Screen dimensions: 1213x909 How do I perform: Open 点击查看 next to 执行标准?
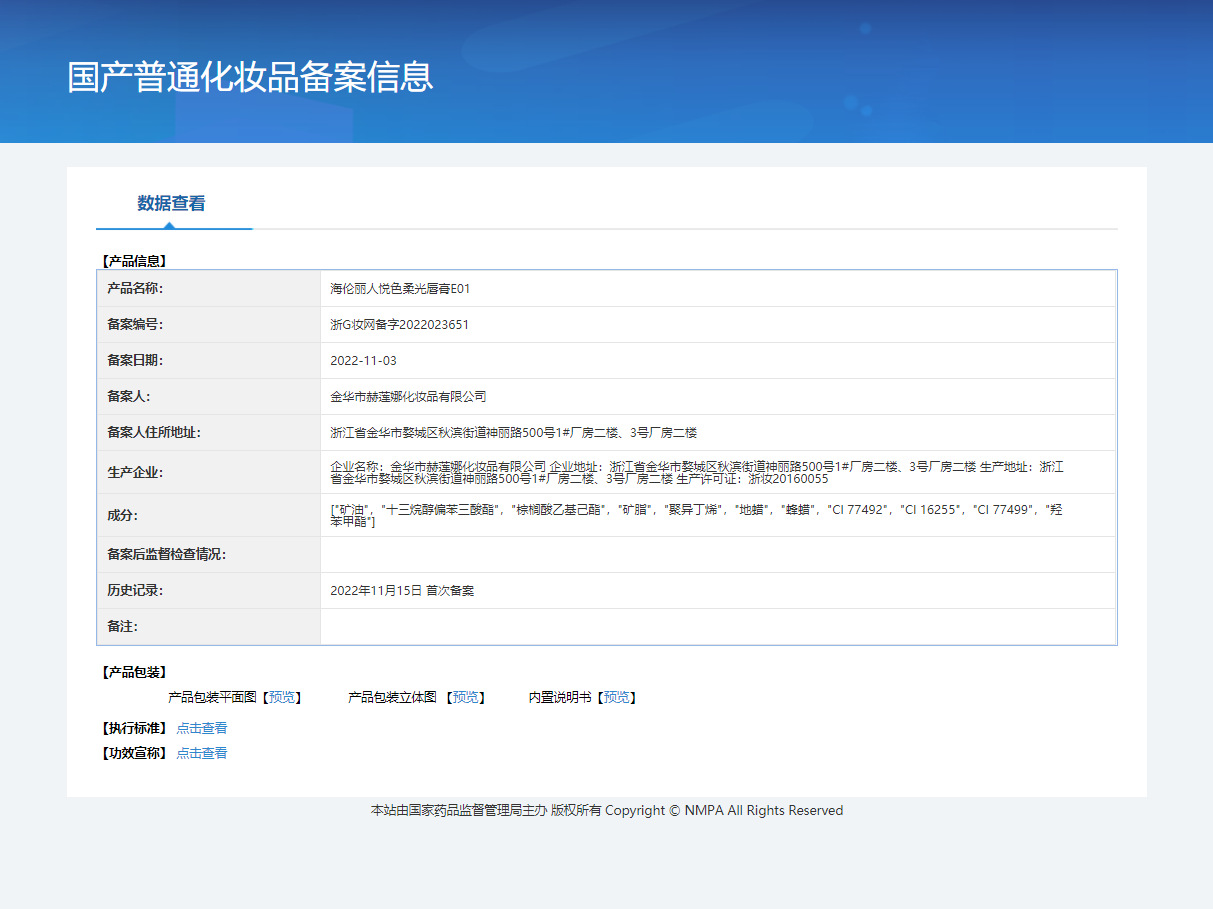(202, 728)
